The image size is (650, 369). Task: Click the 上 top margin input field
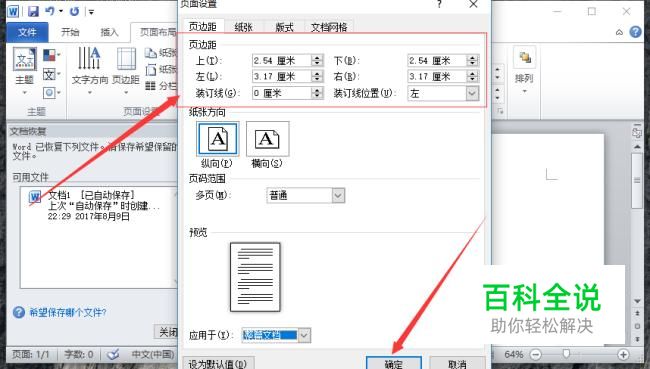(x=282, y=61)
